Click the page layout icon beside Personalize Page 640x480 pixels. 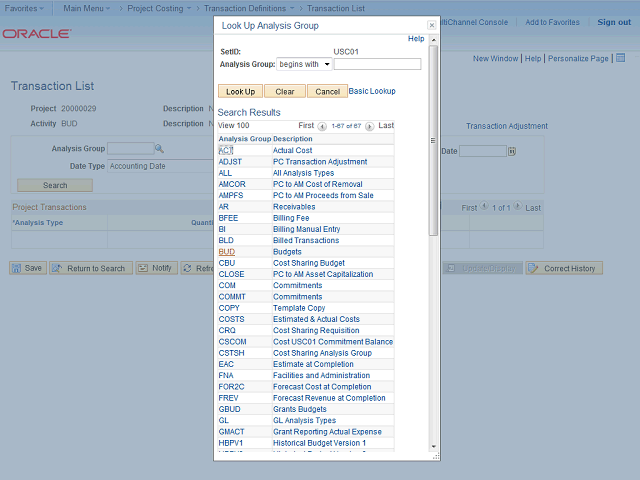pos(620,58)
